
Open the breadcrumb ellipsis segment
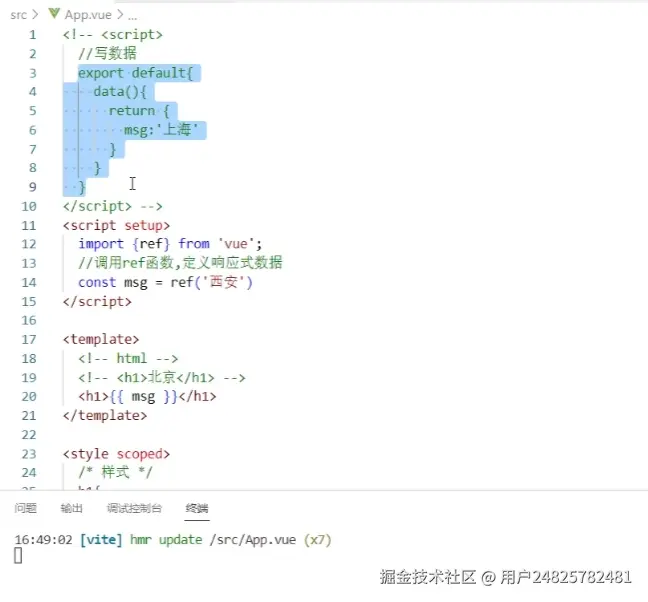(x=132, y=17)
